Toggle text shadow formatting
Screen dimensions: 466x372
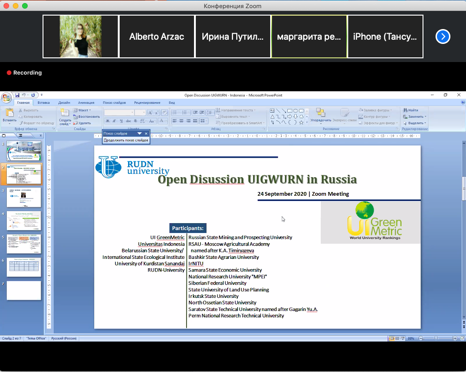[135, 121]
